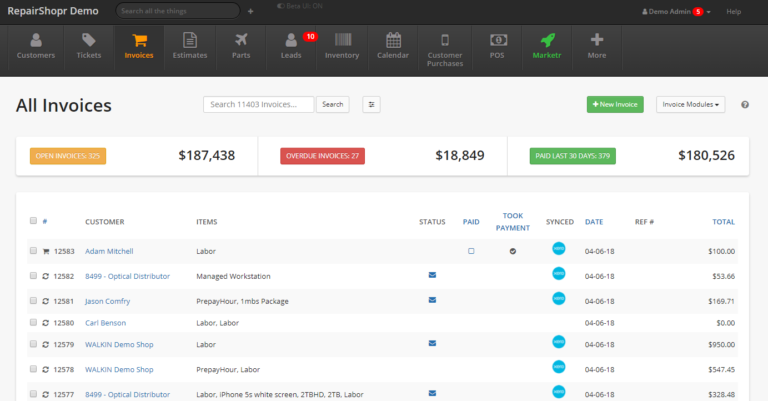Open 8499 - Optical Distributor on invoice 12582
The height and width of the screenshot is (401, 768).
pyautogui.click(x=127, y=276)
